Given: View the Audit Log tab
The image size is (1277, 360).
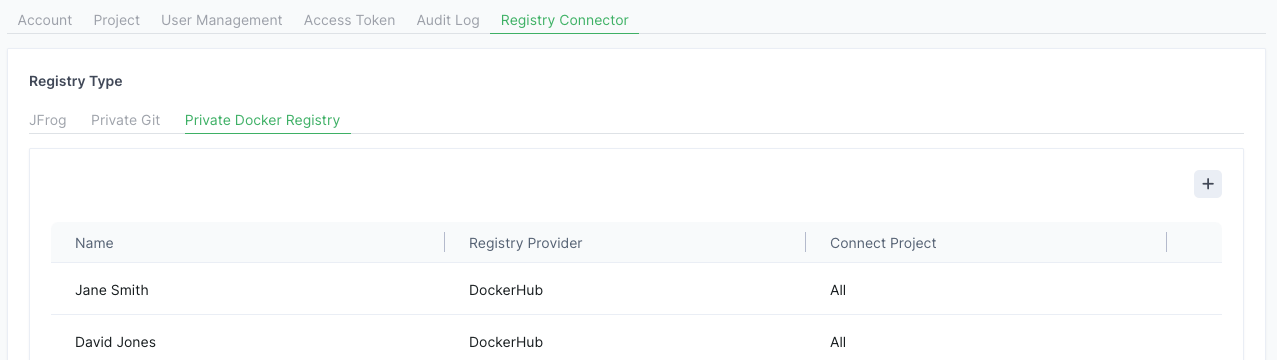Looking at the screenshot, I should [448, 20].
